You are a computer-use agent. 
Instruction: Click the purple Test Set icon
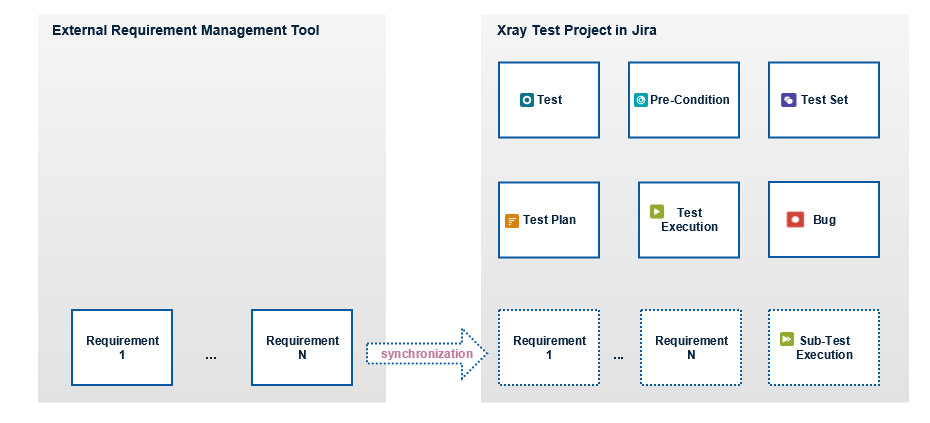tap(788, 100)
